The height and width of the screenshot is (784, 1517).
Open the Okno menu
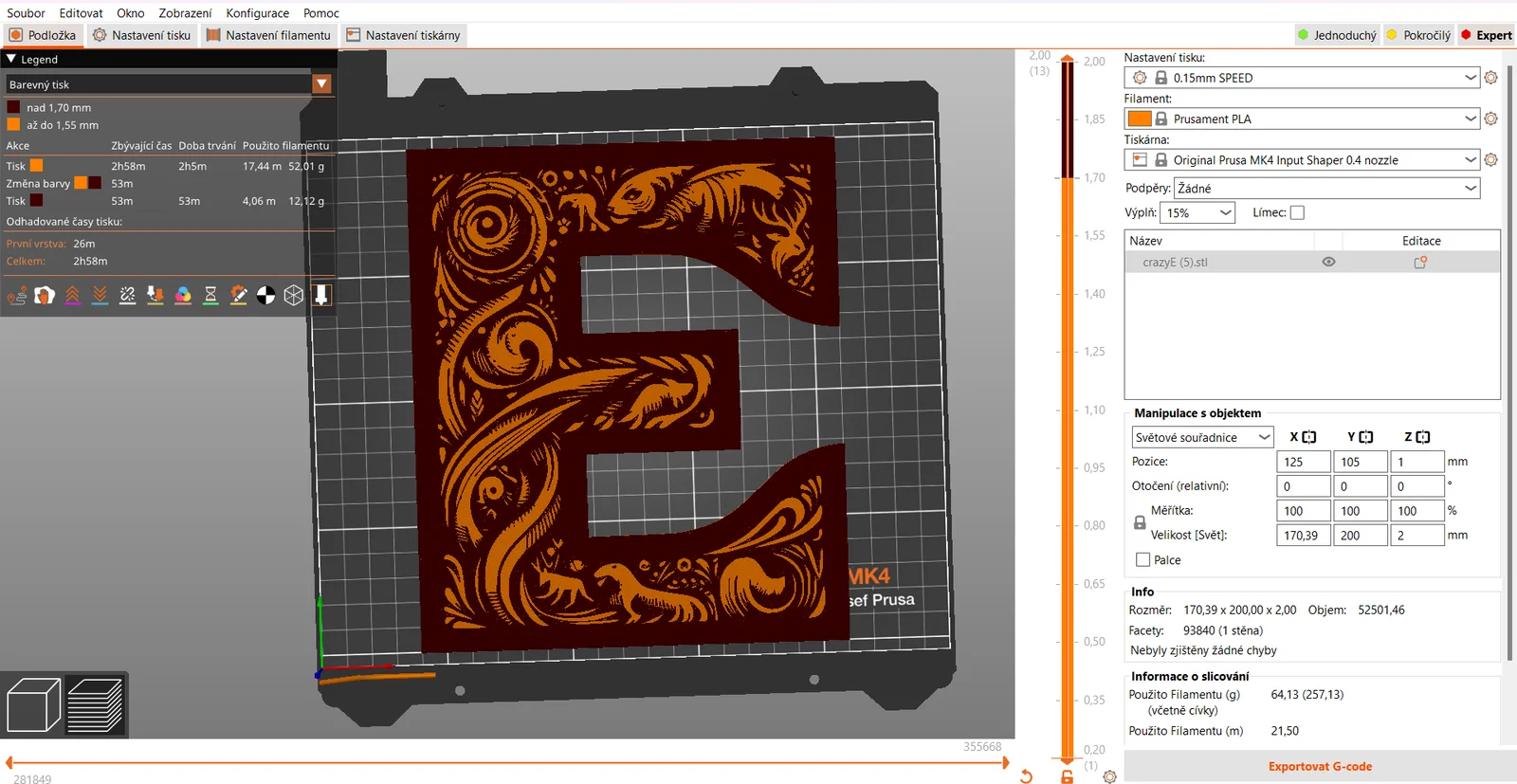click(x=131, y=13)
